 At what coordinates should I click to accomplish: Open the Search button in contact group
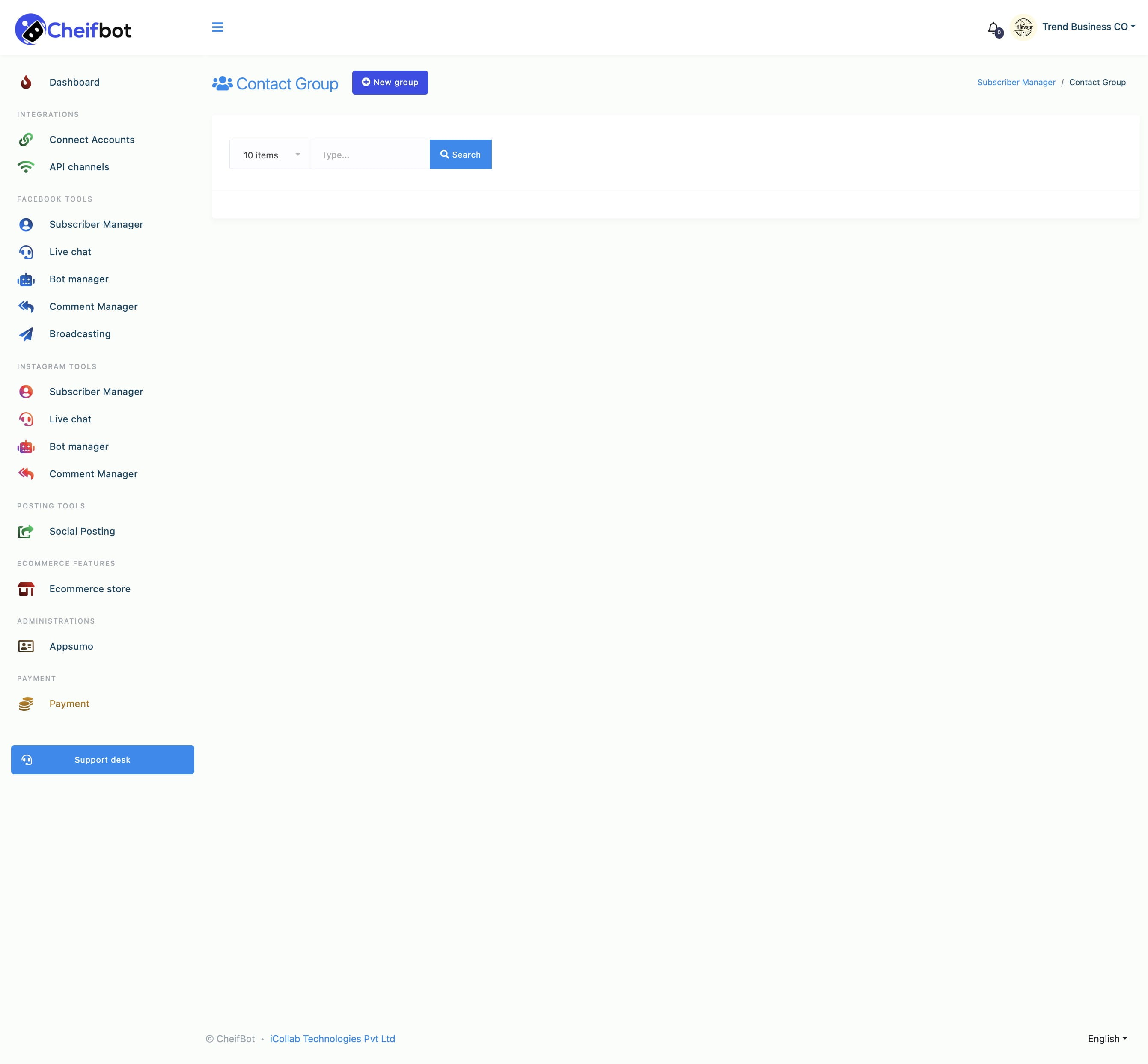click(460, 154)
